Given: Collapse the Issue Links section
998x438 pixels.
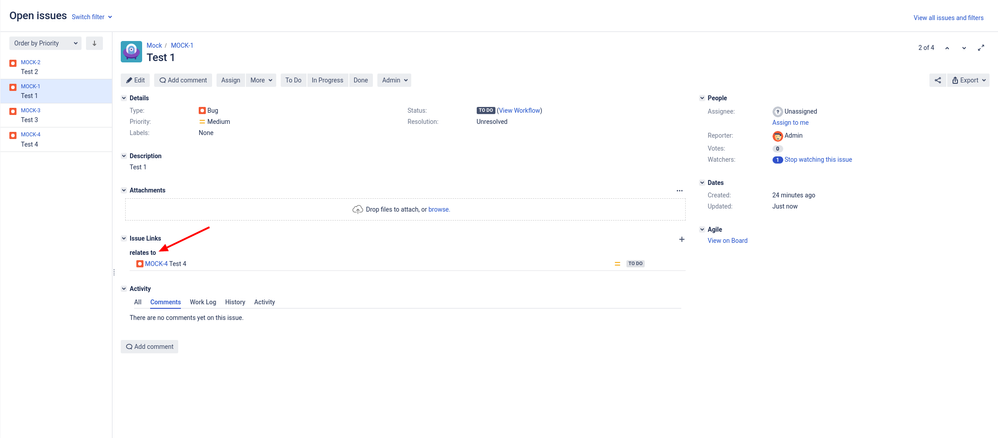Looking at the screenshot, I should click(124, 238).
